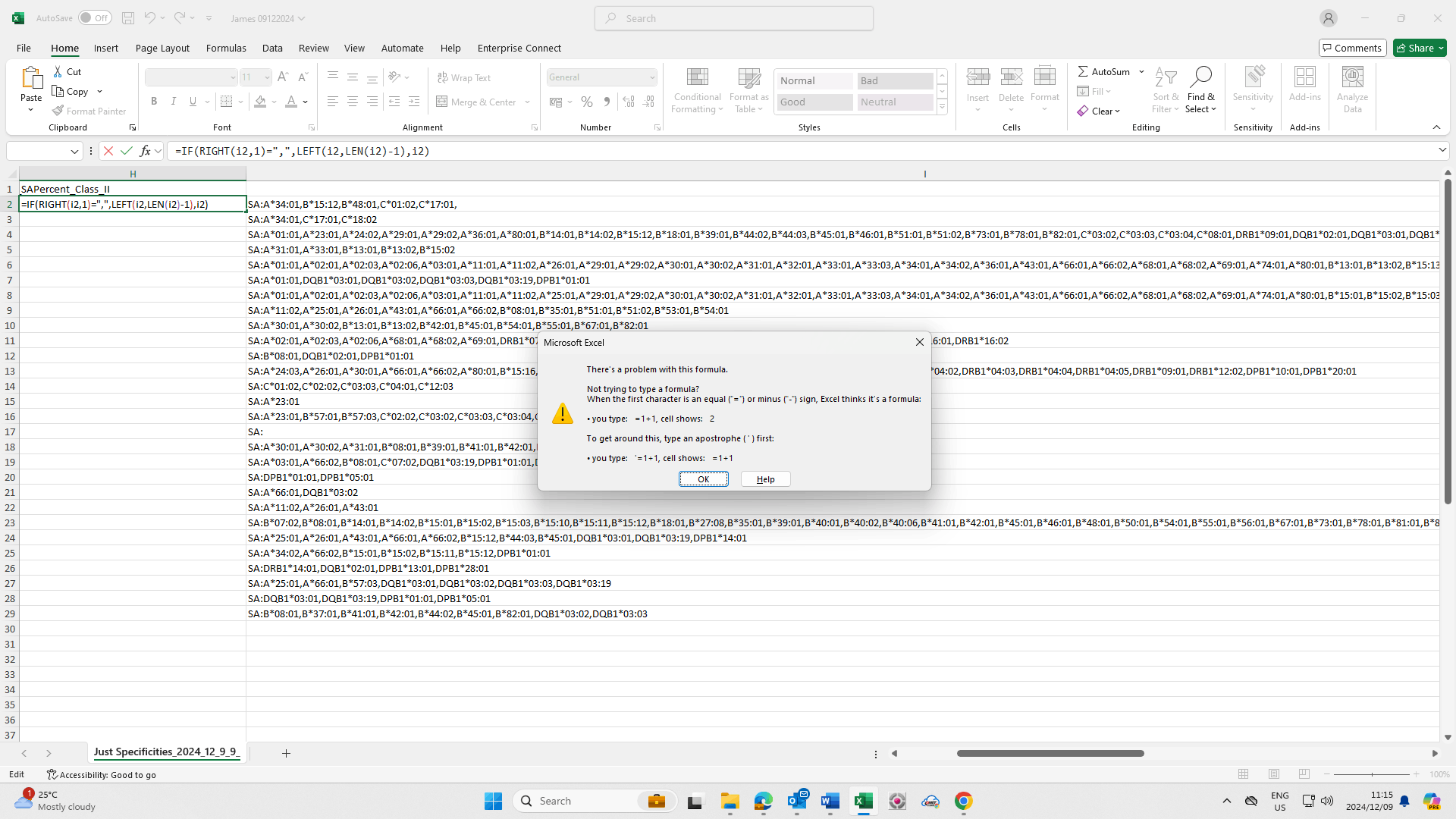The height and width of the screenshot is (819, 1456).
Task: Open the Name Box dropdown arrow
Action: tap(74, 151)
